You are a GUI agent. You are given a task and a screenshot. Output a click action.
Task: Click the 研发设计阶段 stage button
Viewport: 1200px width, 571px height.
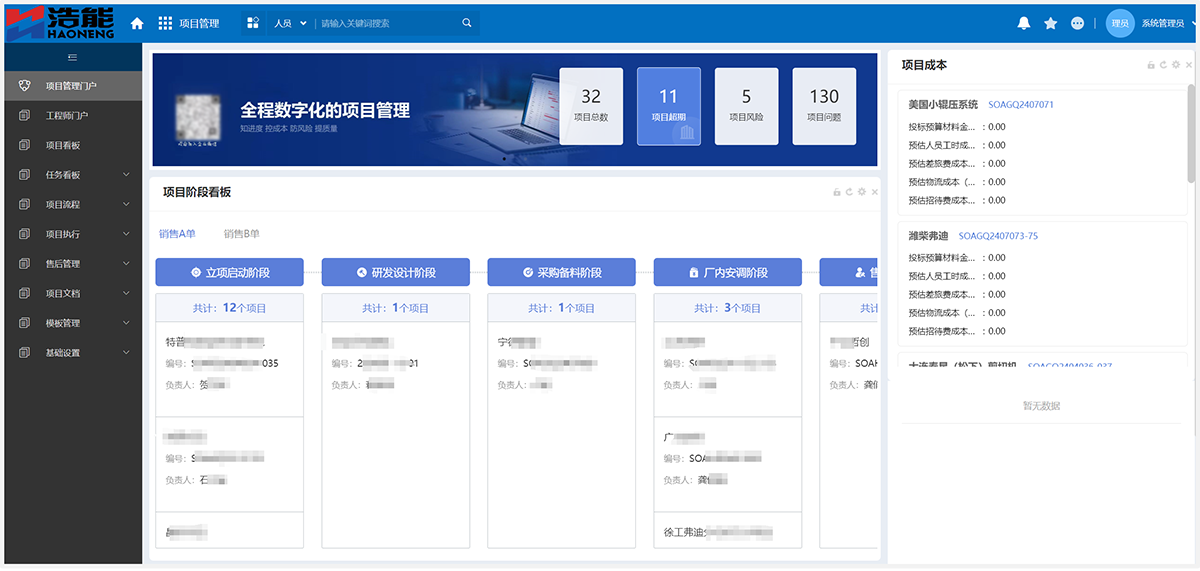point(396,272)
